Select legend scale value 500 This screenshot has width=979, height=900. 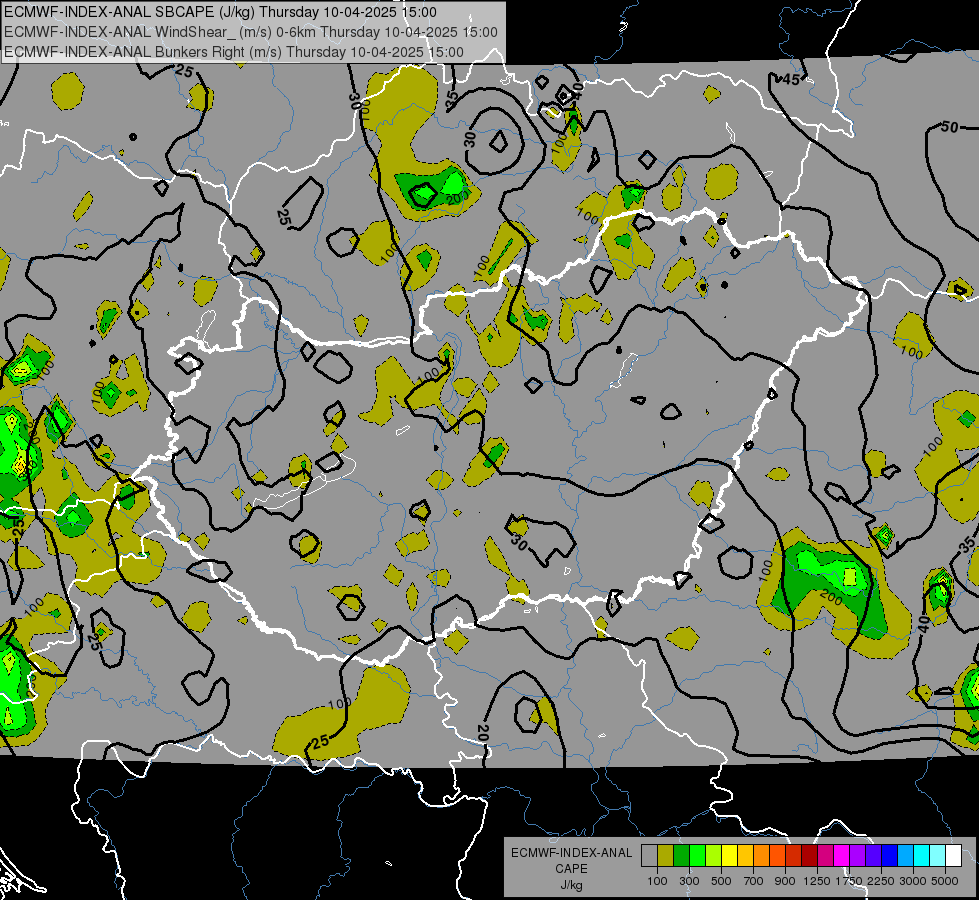pos(721,881)
